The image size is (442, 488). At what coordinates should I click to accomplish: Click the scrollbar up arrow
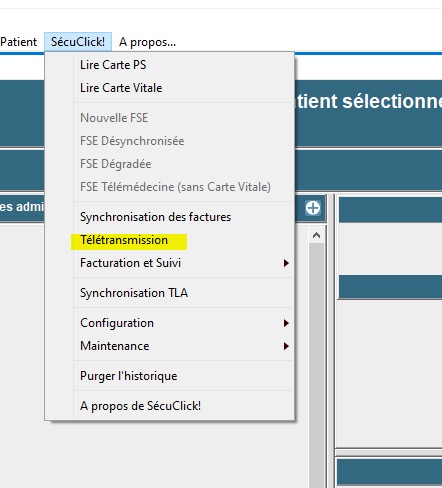(316, 235)
